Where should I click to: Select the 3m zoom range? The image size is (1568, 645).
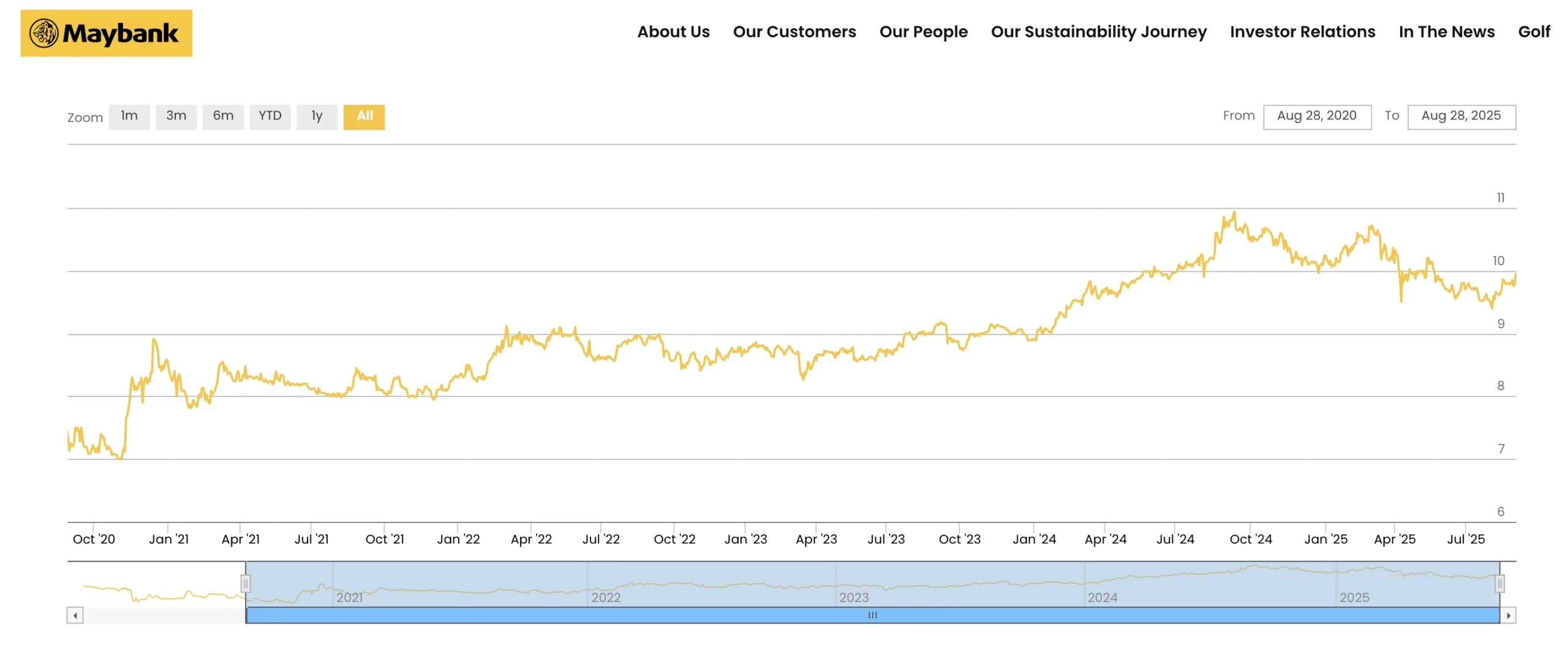176,116
